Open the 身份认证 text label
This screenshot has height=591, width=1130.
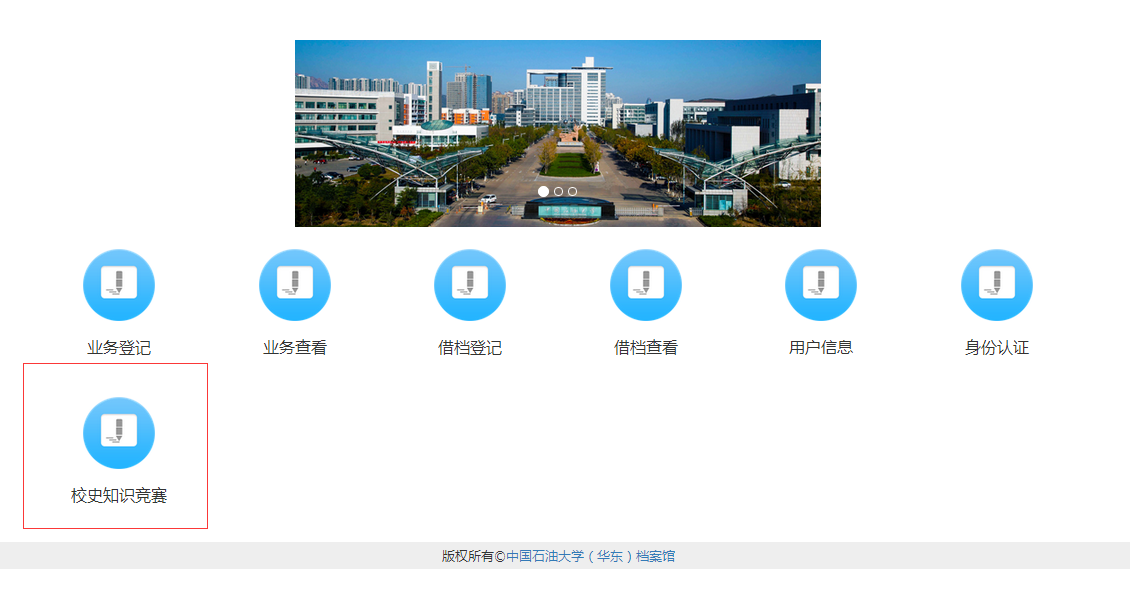pos(997,348)
